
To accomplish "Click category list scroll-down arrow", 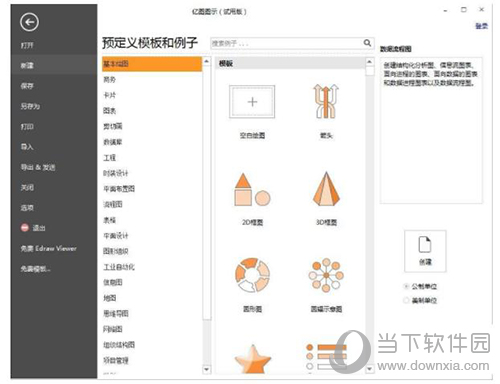I will (207, 369).
